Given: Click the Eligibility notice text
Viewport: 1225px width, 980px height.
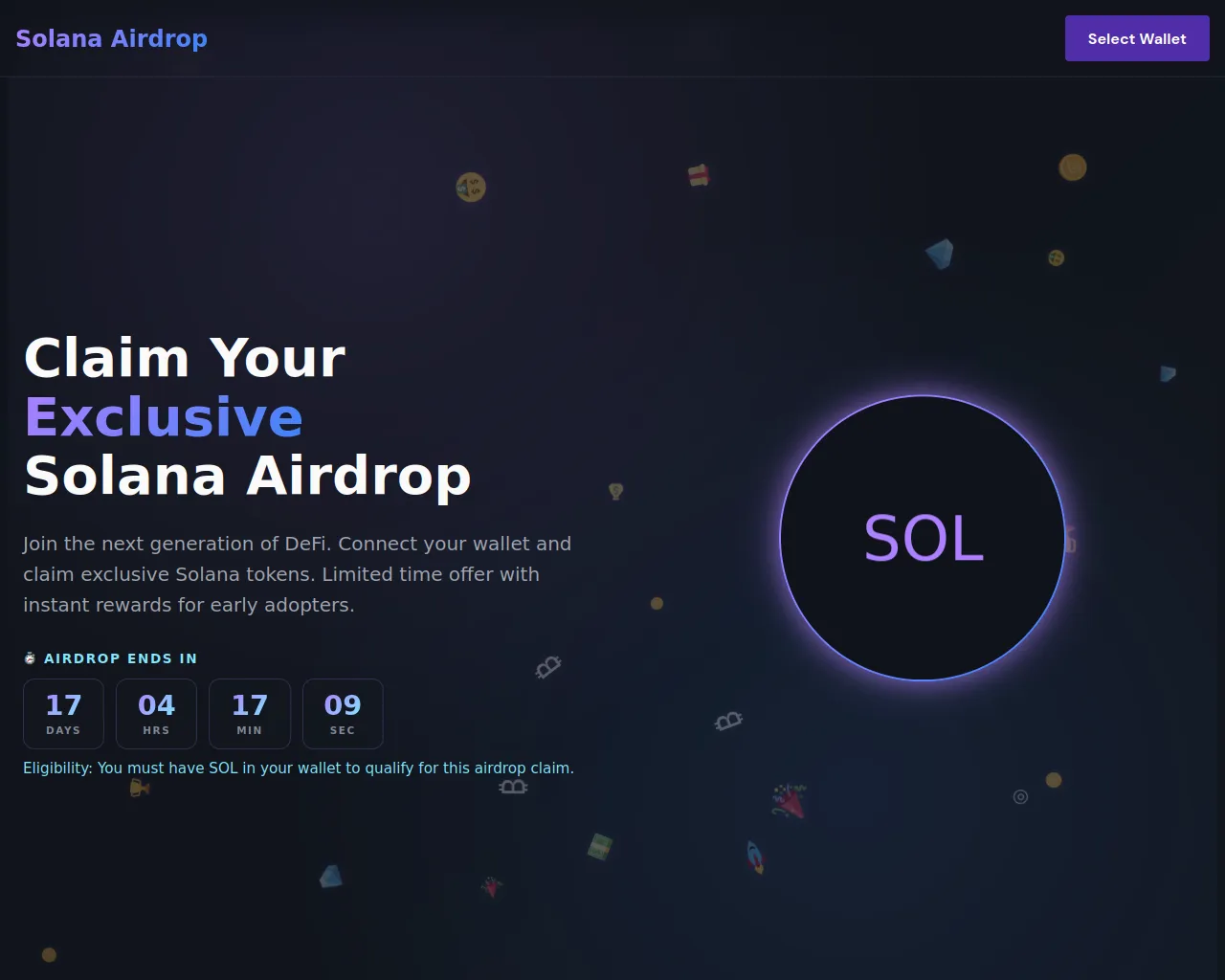Looking at the screenshot, I should [299, 768].
